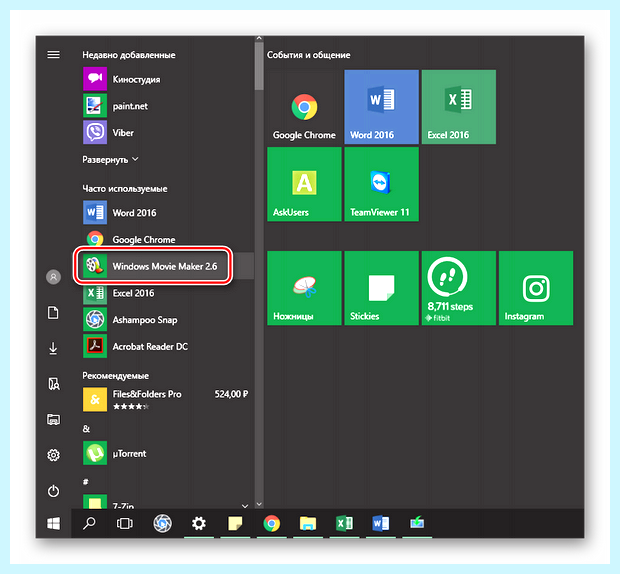Open taskbar Search magnifier
The height and width of the screenshot is (574, 620).
89,523
